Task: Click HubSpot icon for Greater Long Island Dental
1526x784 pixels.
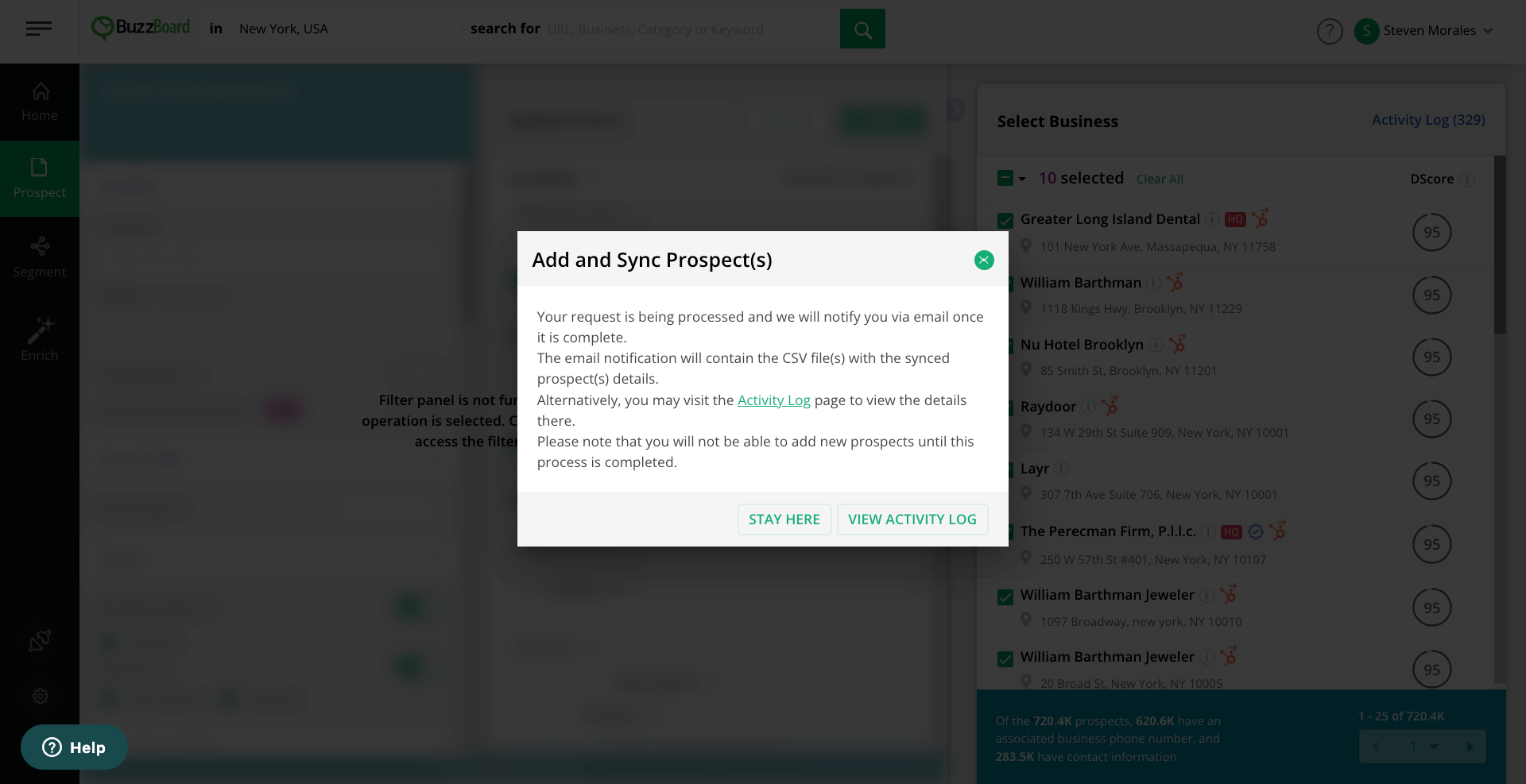Action: (x=1261, y=218)
